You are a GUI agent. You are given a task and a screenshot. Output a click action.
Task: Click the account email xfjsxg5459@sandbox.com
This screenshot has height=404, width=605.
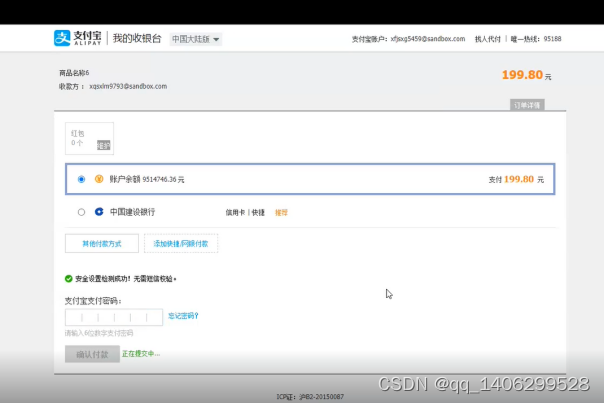pyautogui.click(x=428, y=39)
